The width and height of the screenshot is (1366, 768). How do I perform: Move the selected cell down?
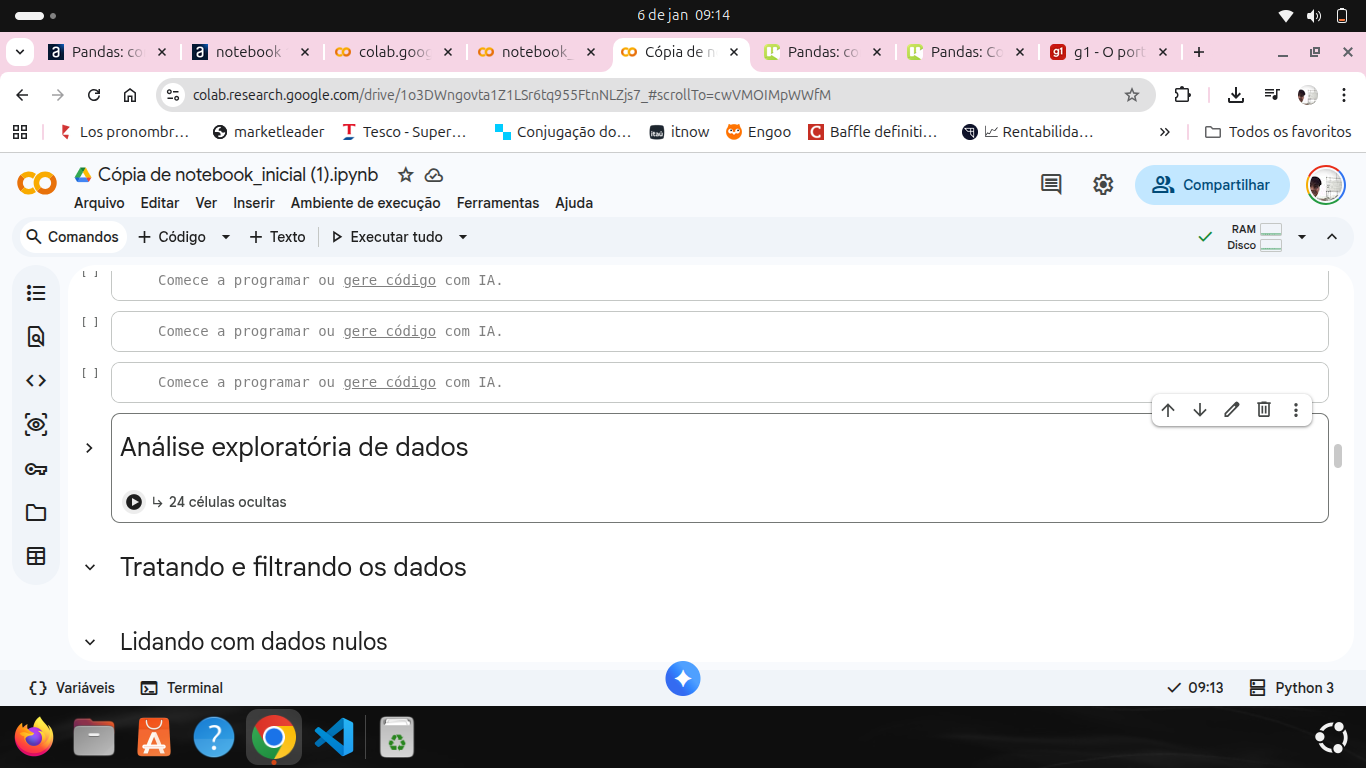click(x=1200, y=409)
